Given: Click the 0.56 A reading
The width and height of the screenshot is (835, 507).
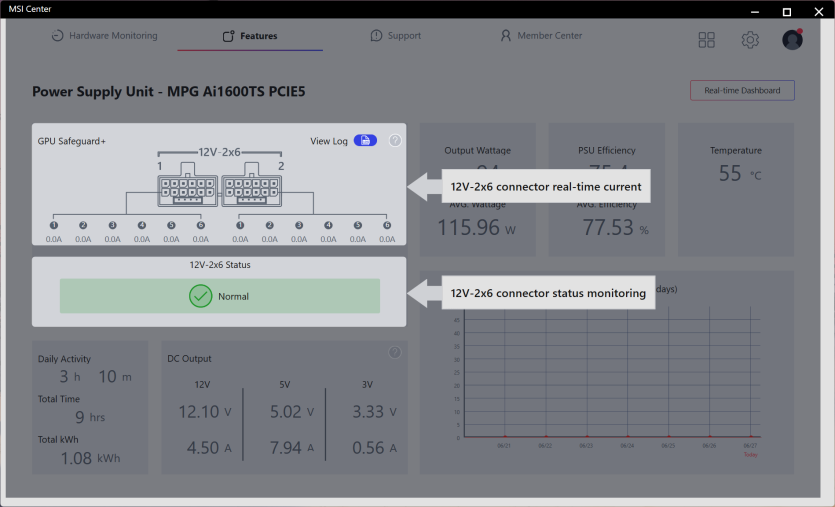Looking at the screenshot, I should pos(374,448).
